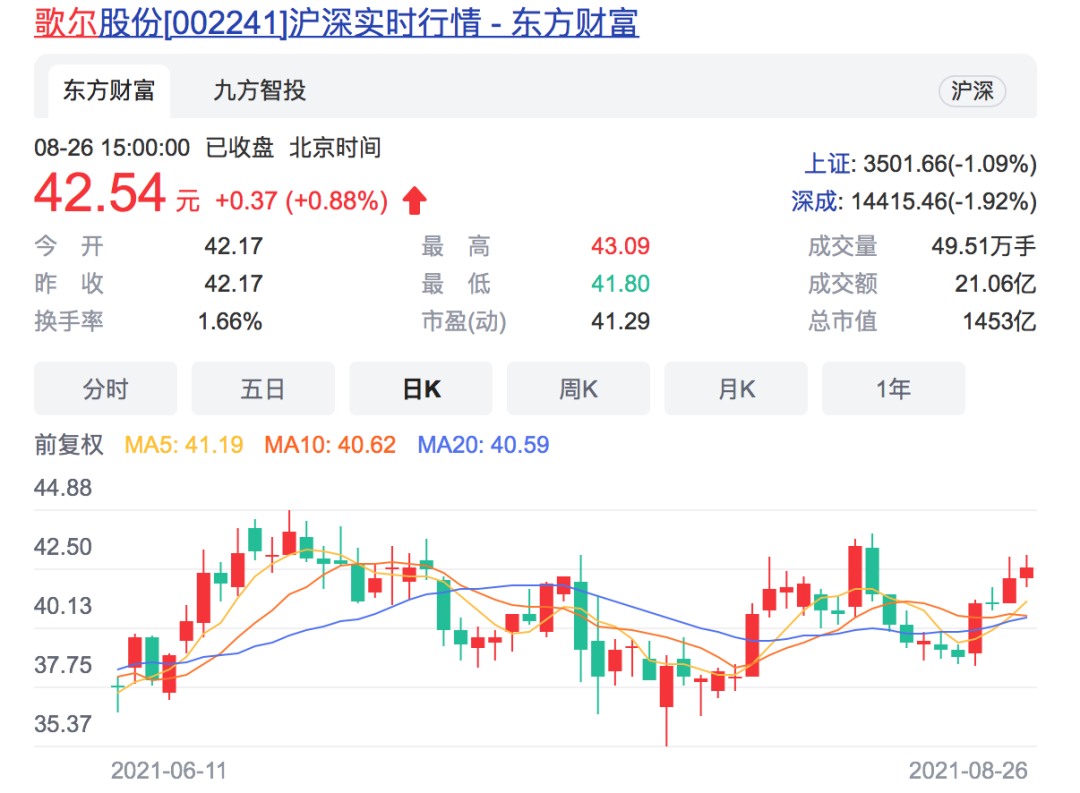Switch to the 九方智投 tab
Screen dimensions: 1080x793
coord(259,91)
